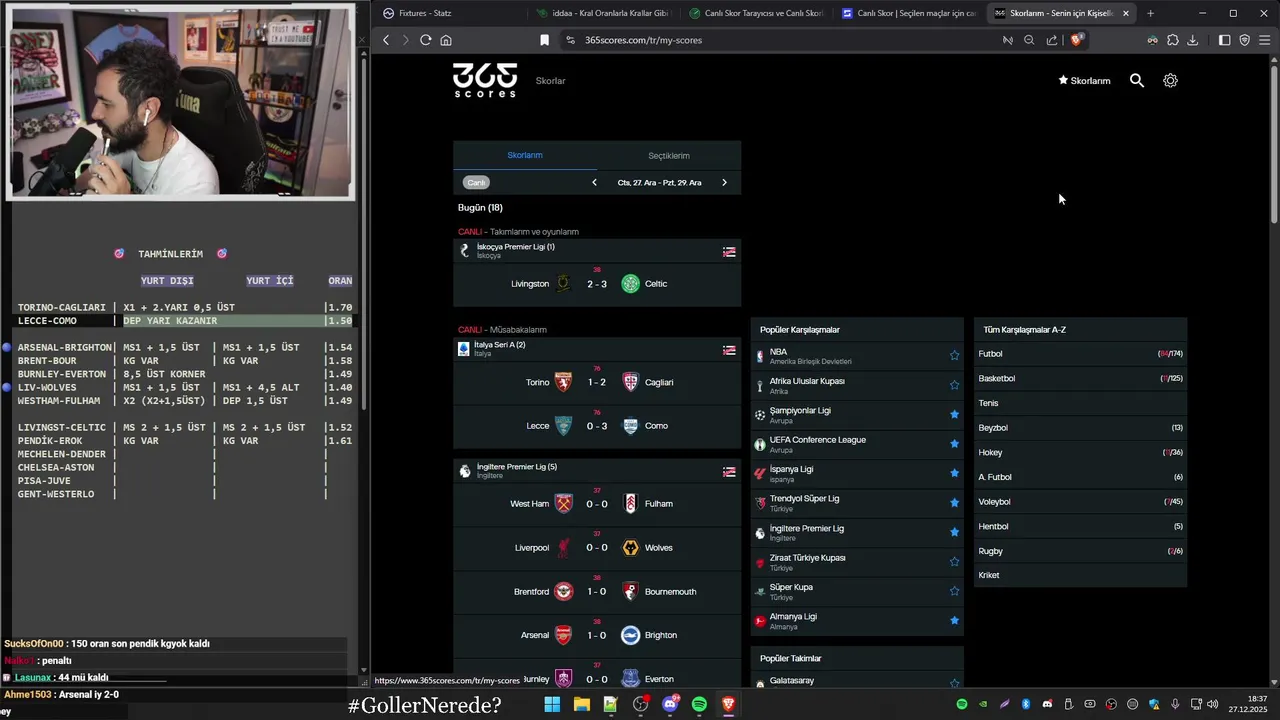Toggle favorite star for Afrika Uluslar Kupası
The image size is (1280, 720).
pyautogui.click(x=954, y=385)
